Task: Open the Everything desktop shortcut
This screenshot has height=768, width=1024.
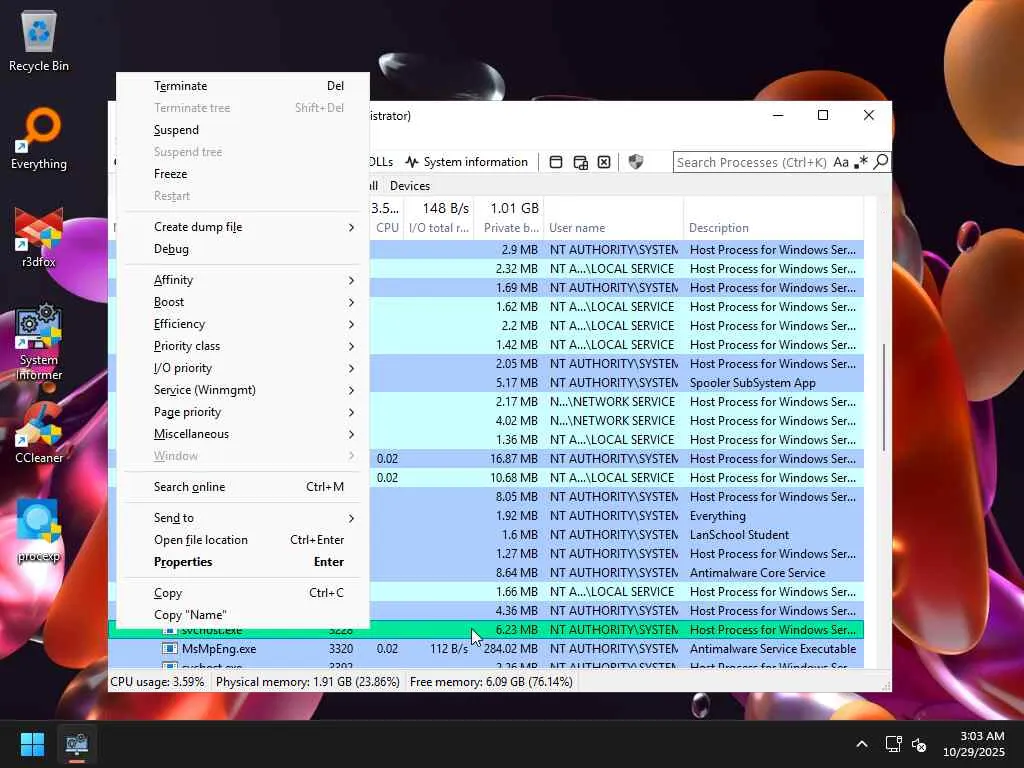Action: coord(39,140)
